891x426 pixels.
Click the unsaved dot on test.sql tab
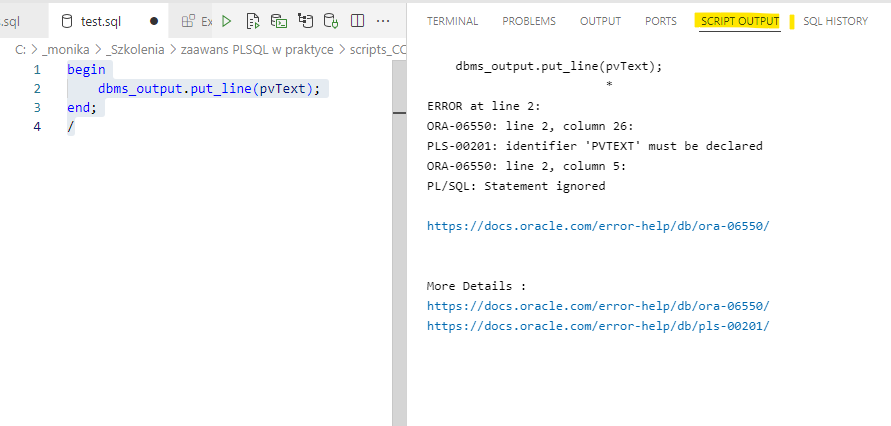coord(154,21)
